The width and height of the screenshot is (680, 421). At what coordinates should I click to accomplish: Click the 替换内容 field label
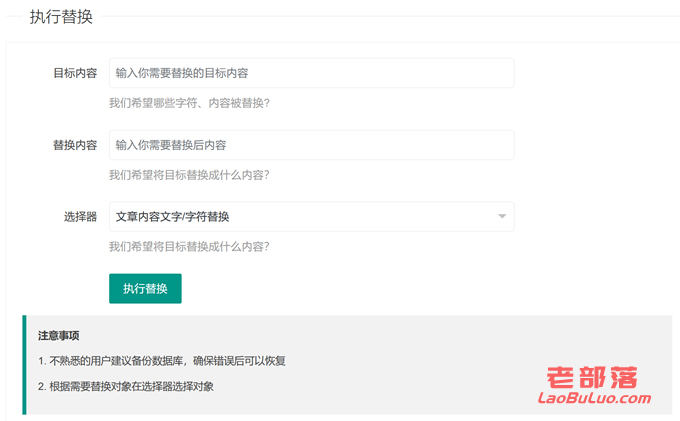(x=75, y=145)
